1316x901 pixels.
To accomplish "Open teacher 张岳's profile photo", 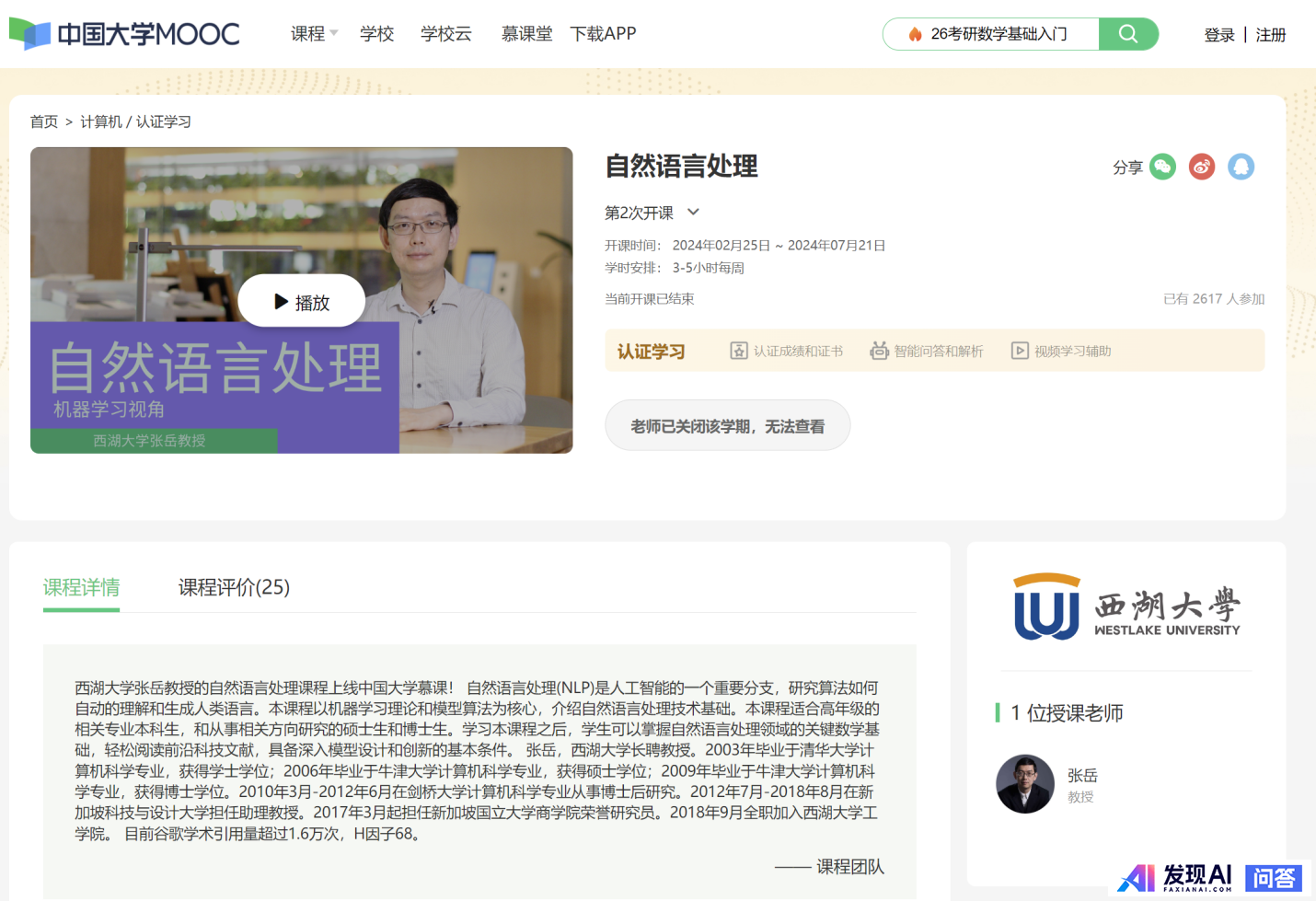I will pyautogui.click(x=1025, y=784).
